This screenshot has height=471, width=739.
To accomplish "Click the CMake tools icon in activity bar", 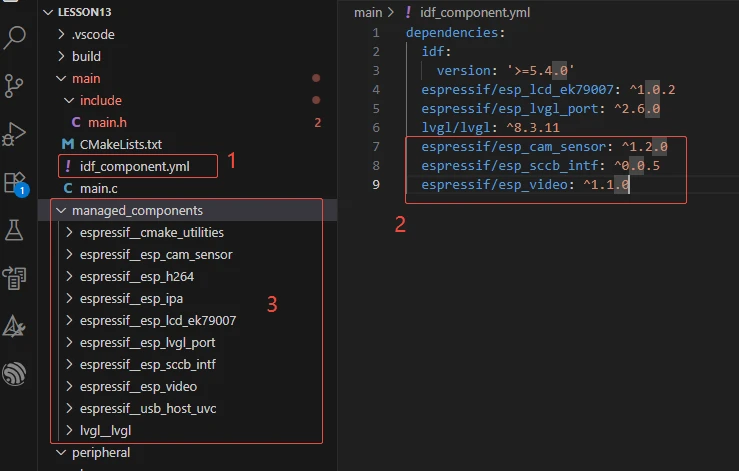I will point(16,326).
